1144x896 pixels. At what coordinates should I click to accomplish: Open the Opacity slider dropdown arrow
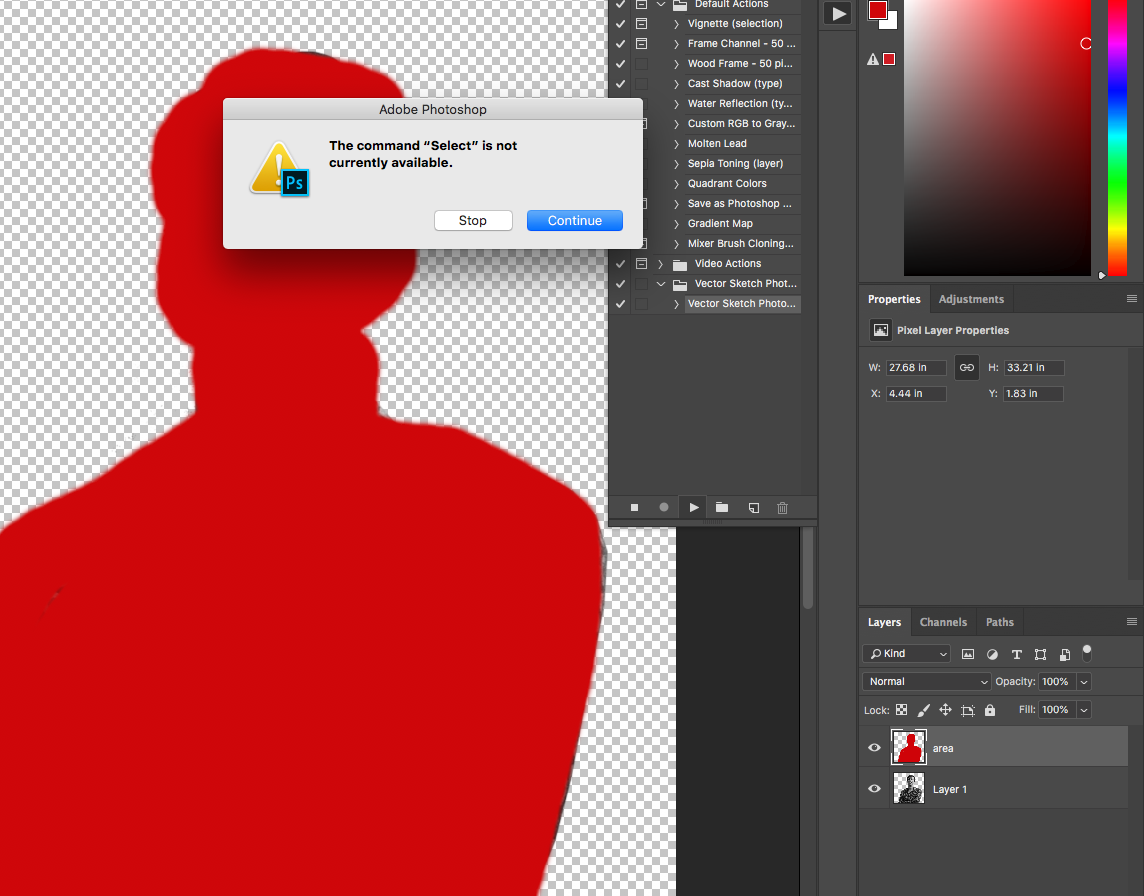coord(1084,682)
